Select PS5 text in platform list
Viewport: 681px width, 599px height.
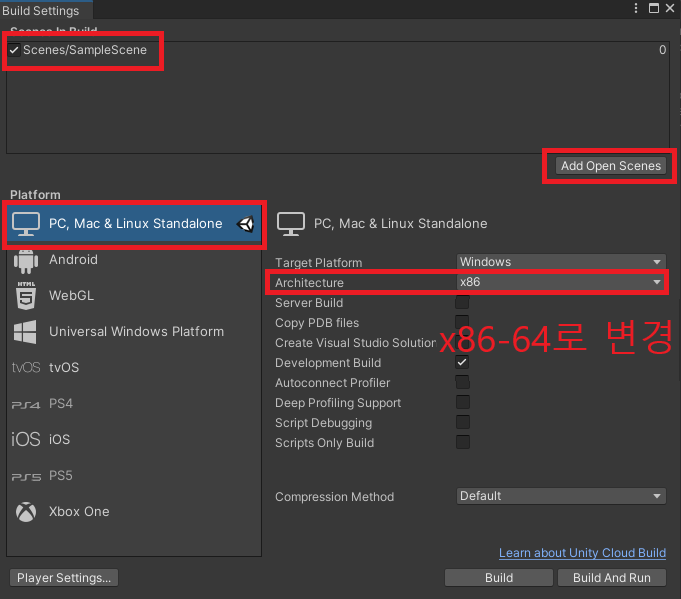pyautogui.click(x=61, y=476)
